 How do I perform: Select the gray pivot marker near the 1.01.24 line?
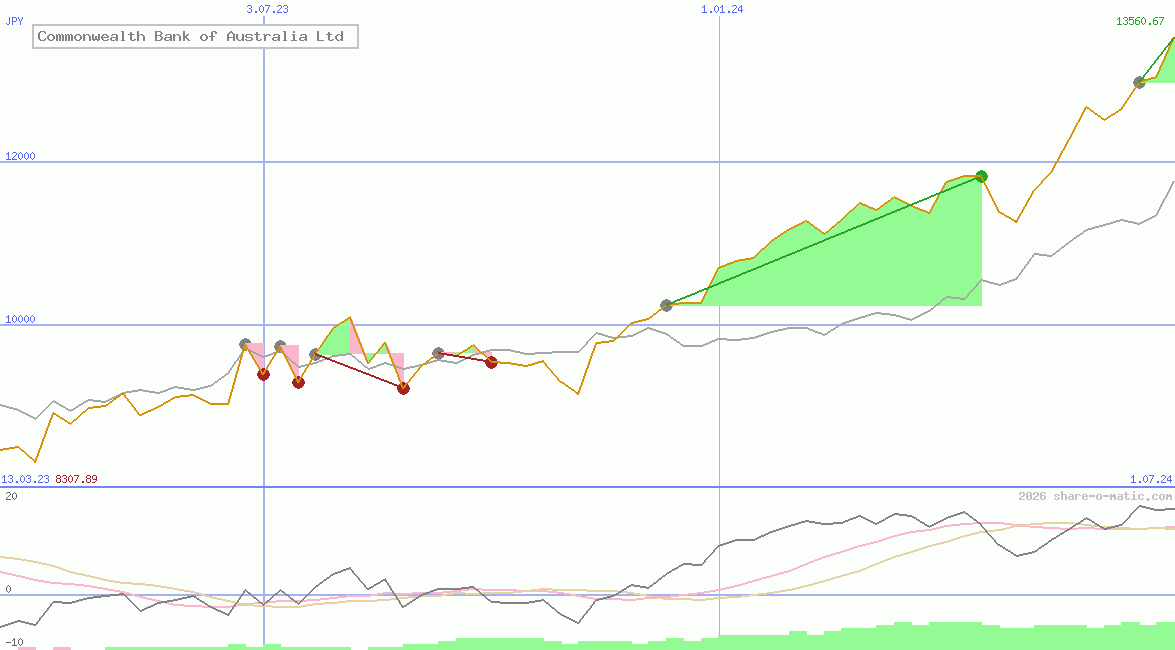[x=666, y=306]
